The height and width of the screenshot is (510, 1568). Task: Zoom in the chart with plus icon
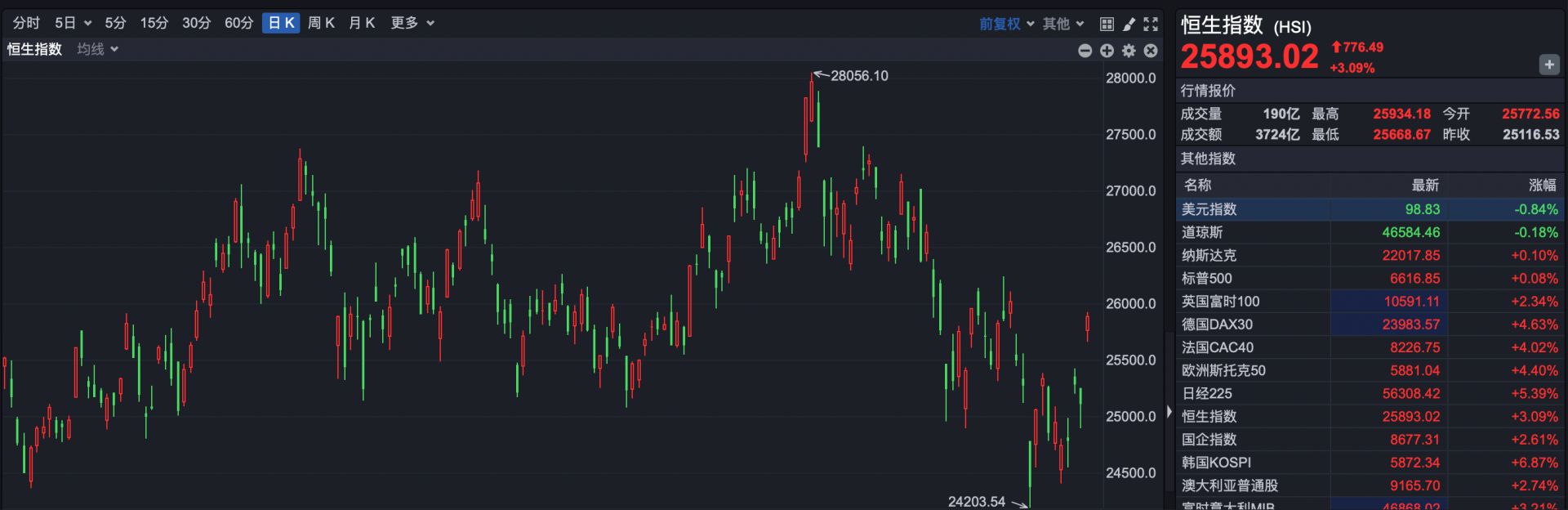tap(1107, 51)
